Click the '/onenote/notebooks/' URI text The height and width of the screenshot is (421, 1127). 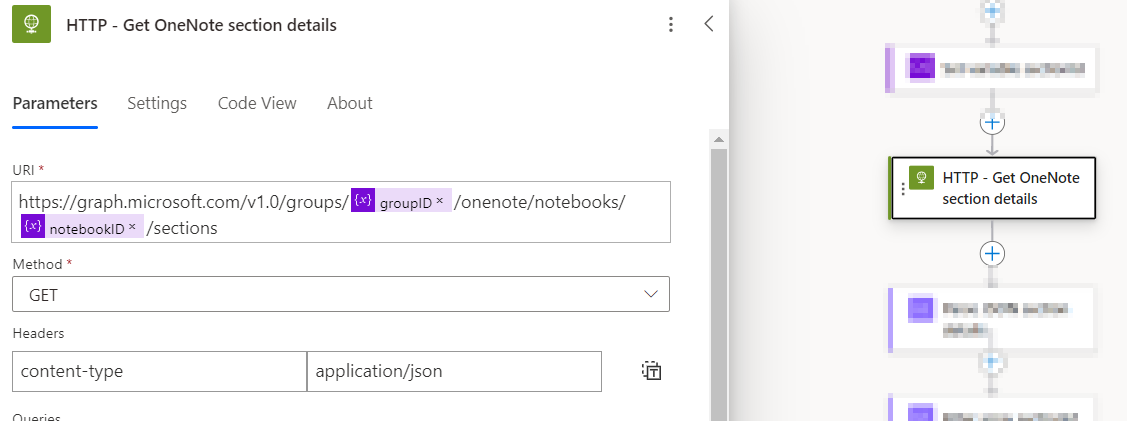pos(540,202)
